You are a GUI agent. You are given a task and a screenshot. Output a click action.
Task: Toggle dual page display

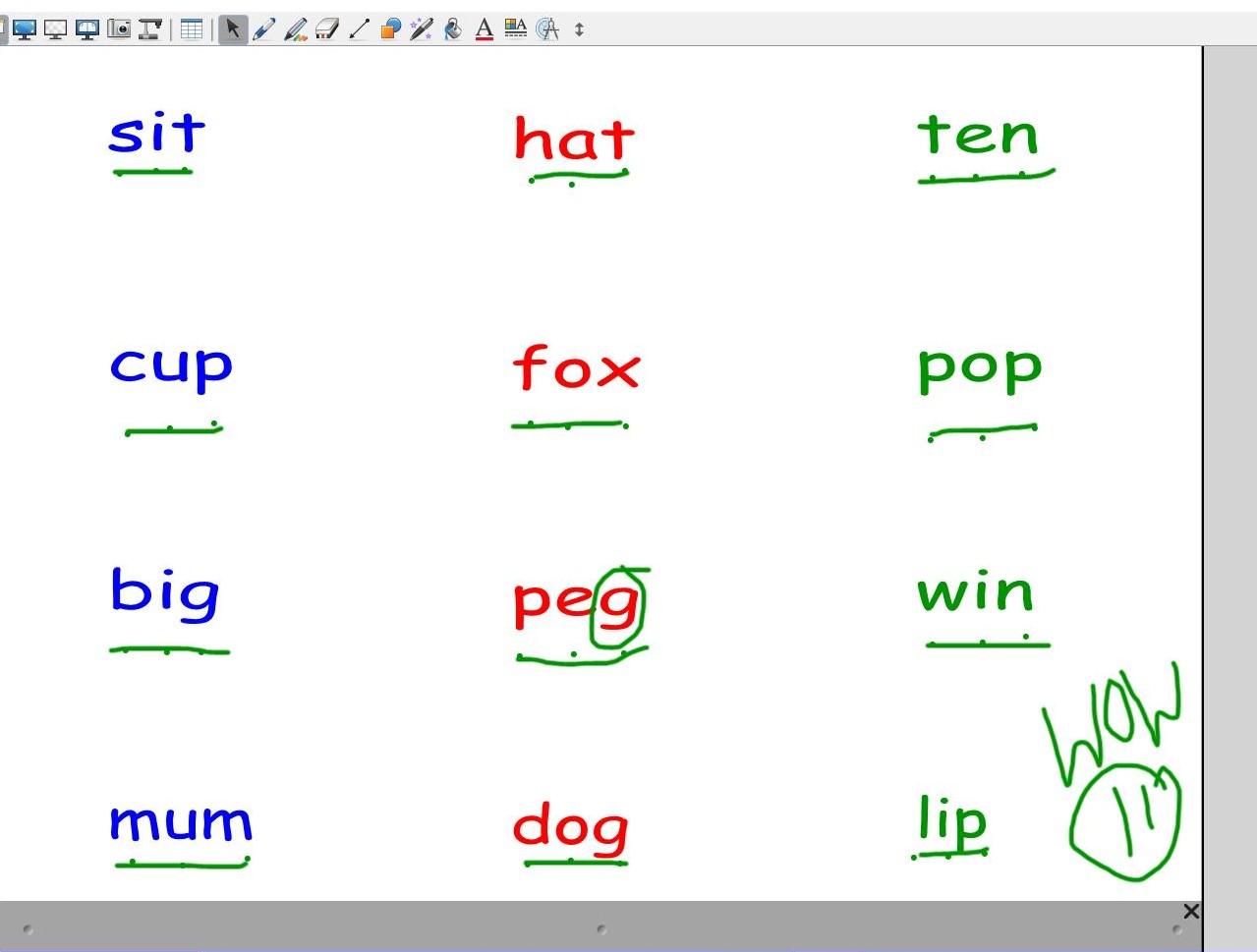[x=87, y=29]
